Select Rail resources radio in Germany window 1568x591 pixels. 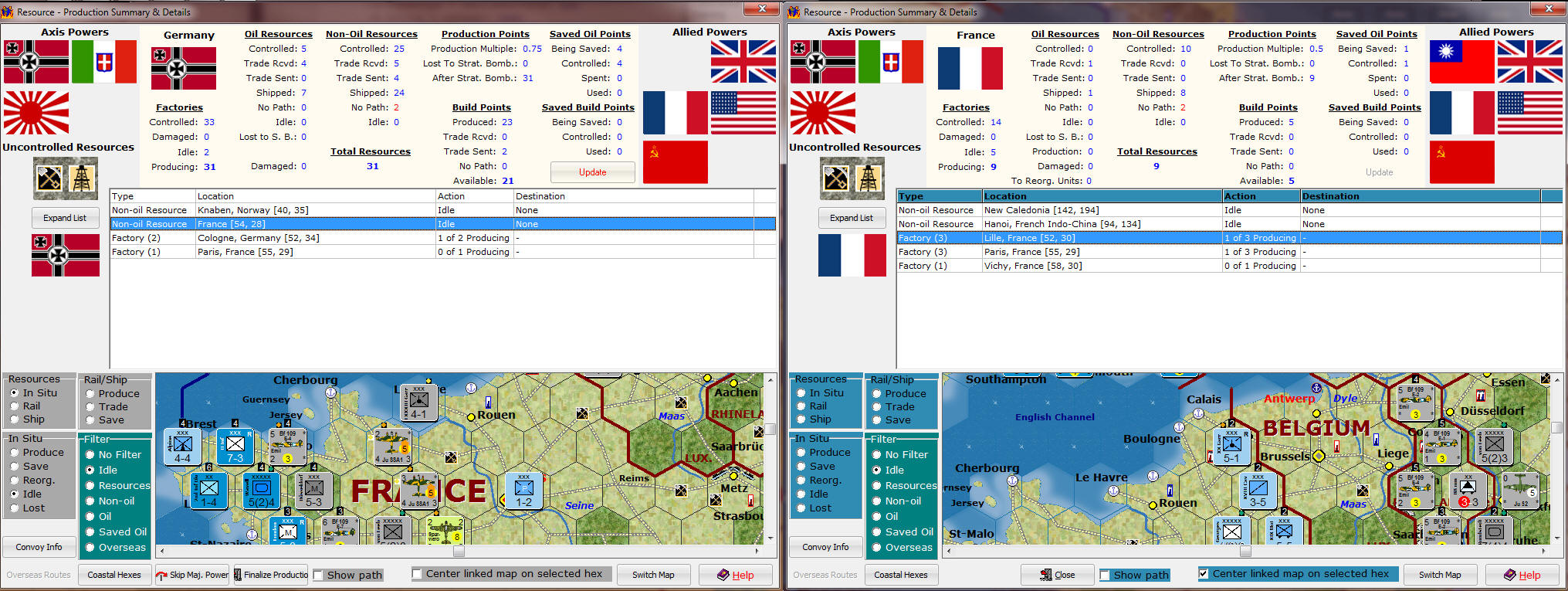(x=15, y=406)
